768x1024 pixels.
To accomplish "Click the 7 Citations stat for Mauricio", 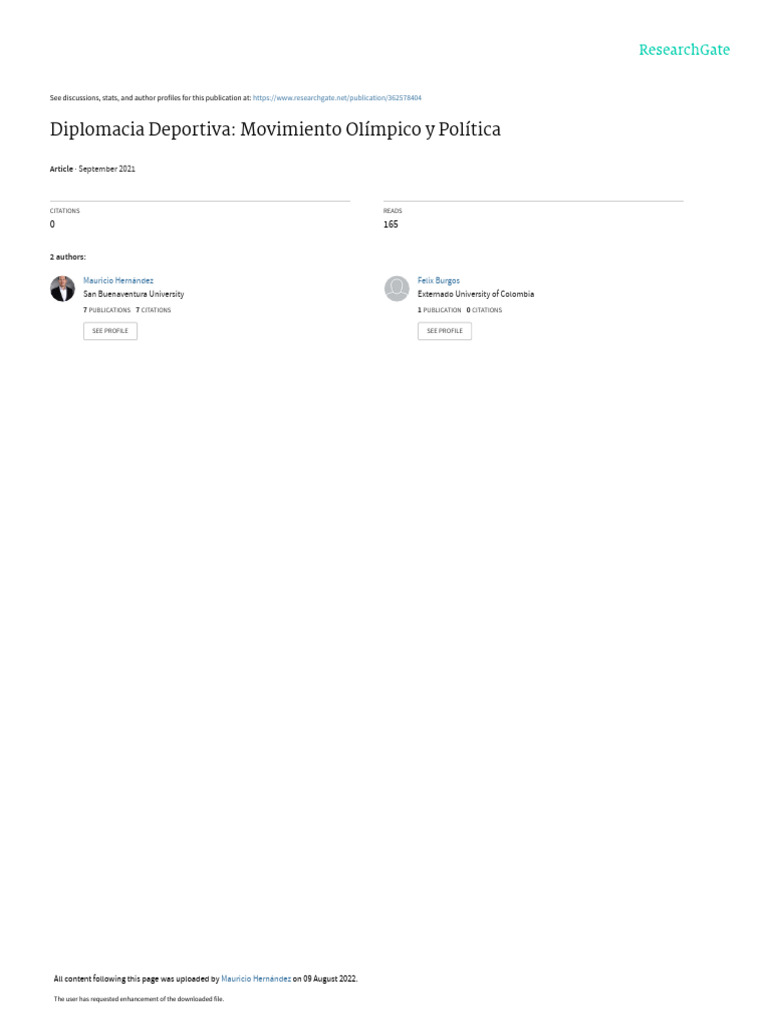I will pyautogui.click(x=153, y=310).
